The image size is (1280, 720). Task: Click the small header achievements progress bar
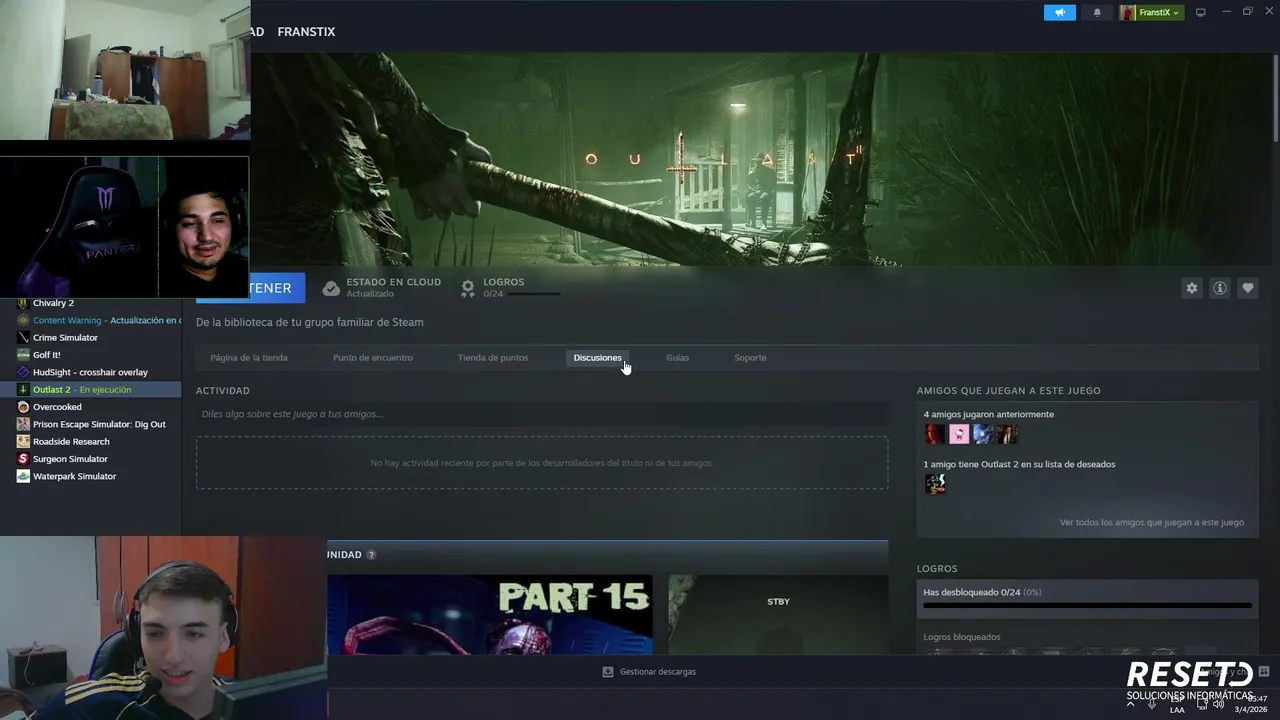coord(533,294)
